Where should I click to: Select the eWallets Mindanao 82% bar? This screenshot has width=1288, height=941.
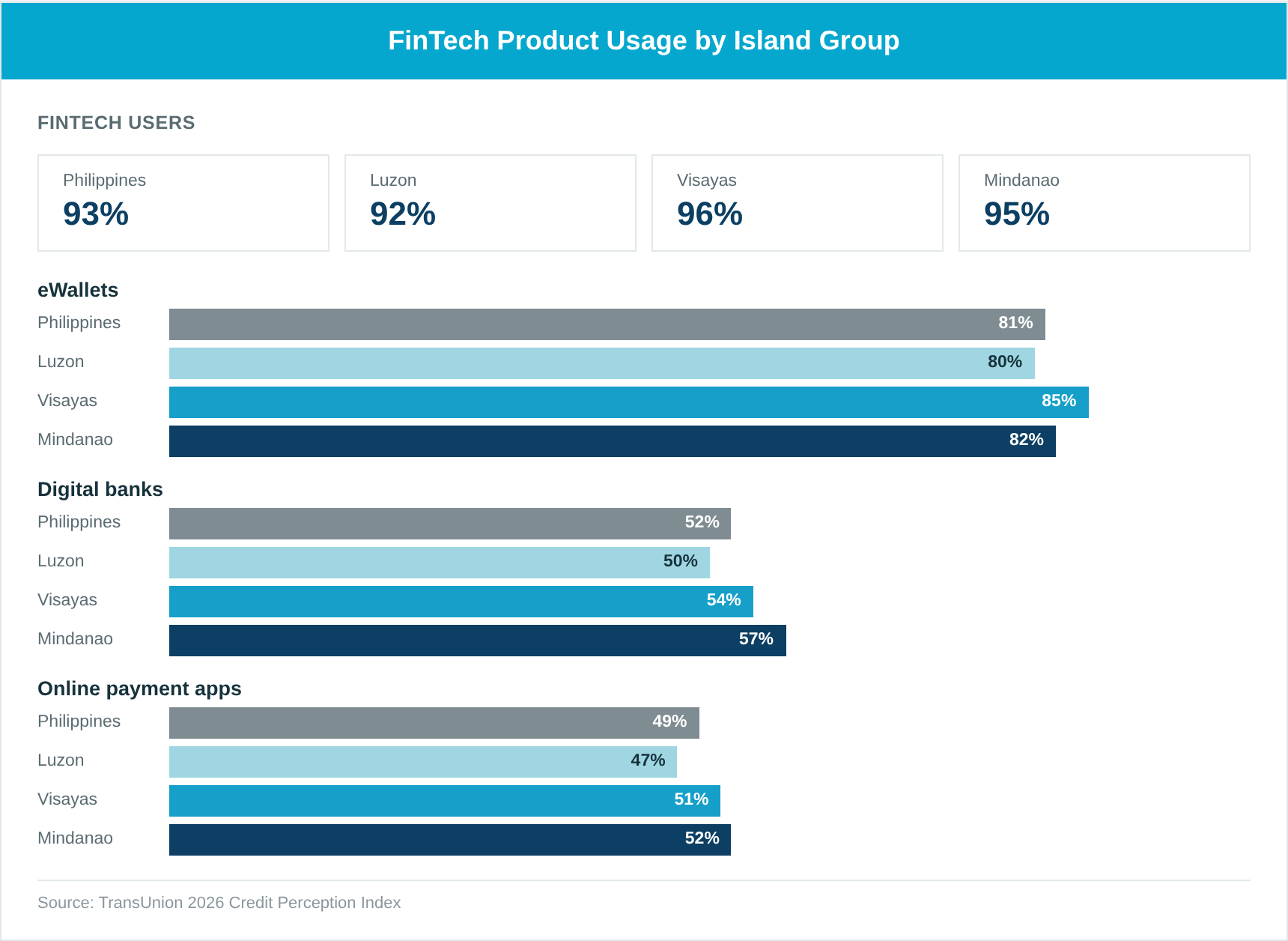(613, 441)
